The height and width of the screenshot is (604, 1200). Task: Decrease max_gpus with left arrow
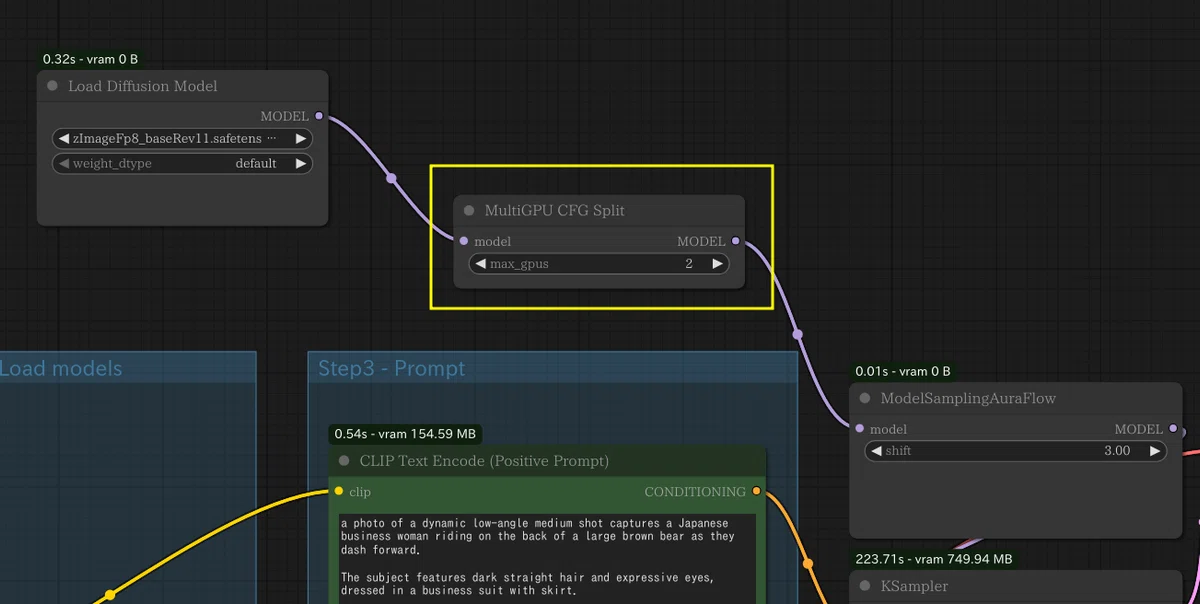click(x=481, y=264)
